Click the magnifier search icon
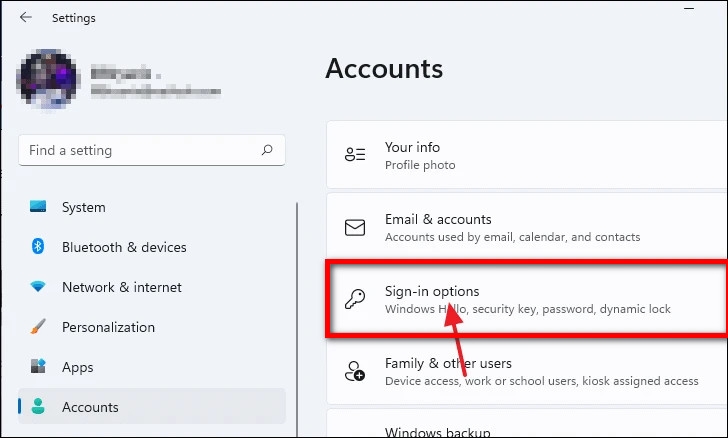 tap(267, 150)
